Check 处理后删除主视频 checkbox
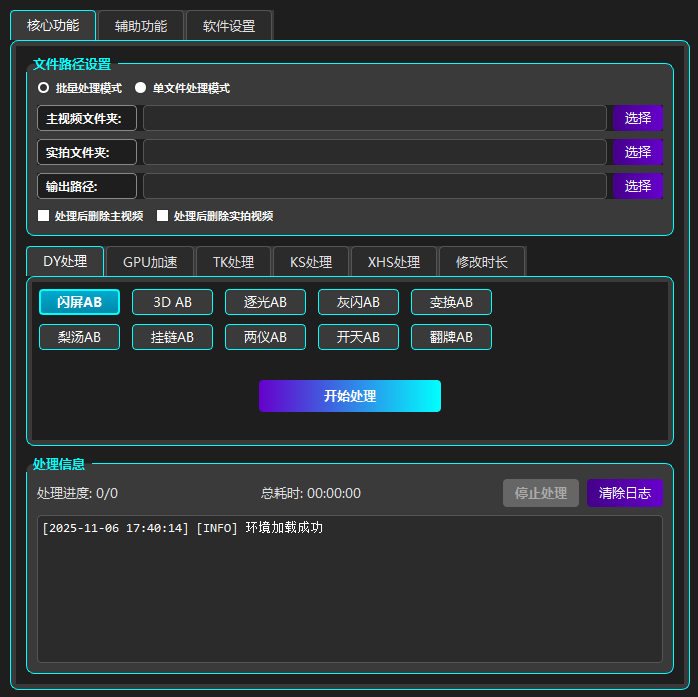Image resolution: width=698 pixels, height=697 pixels. click(x=44, y=216)
